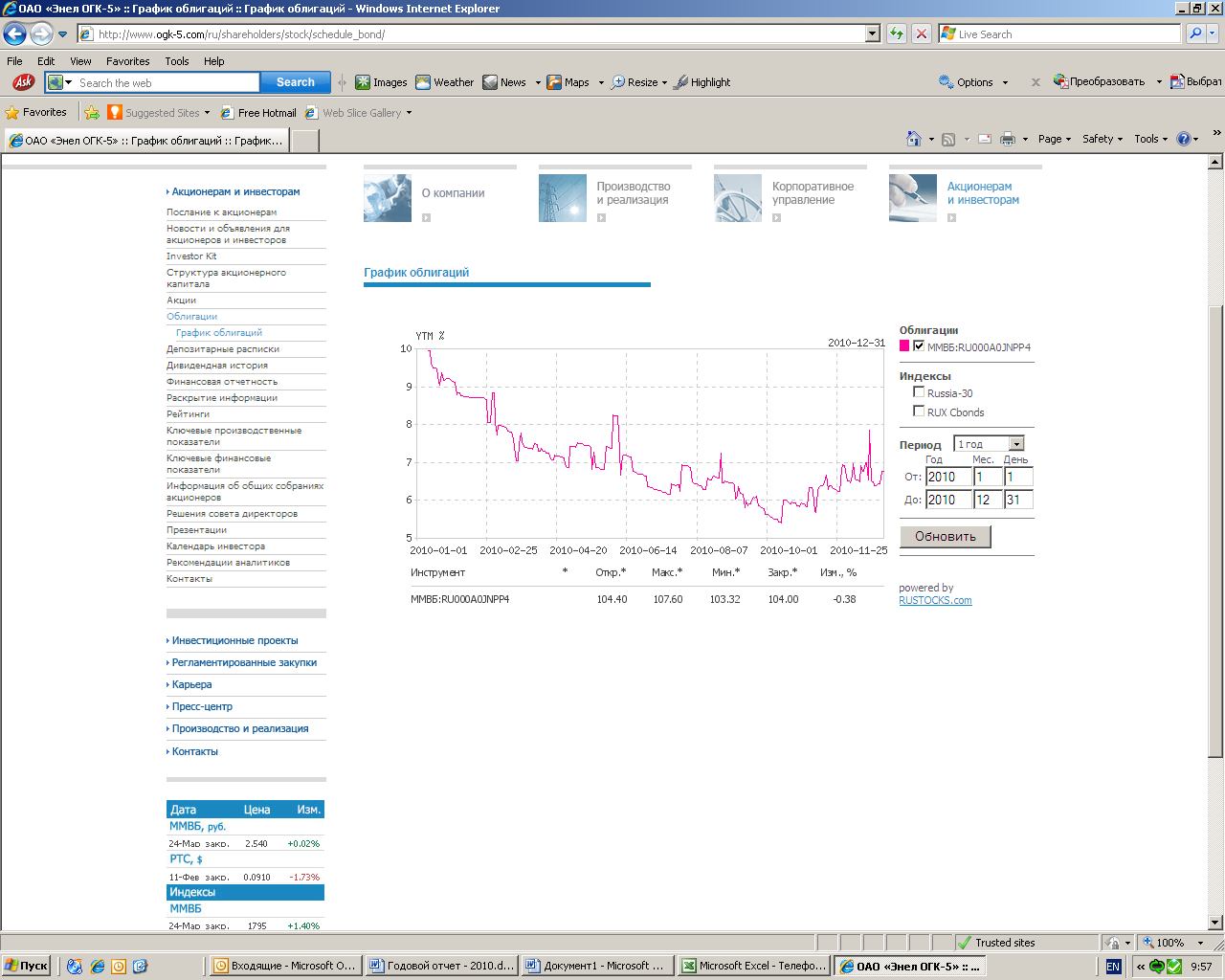The image size is (1225, 980).
Task: Click the pink bond series color swatch
Action: click(904, 345)
